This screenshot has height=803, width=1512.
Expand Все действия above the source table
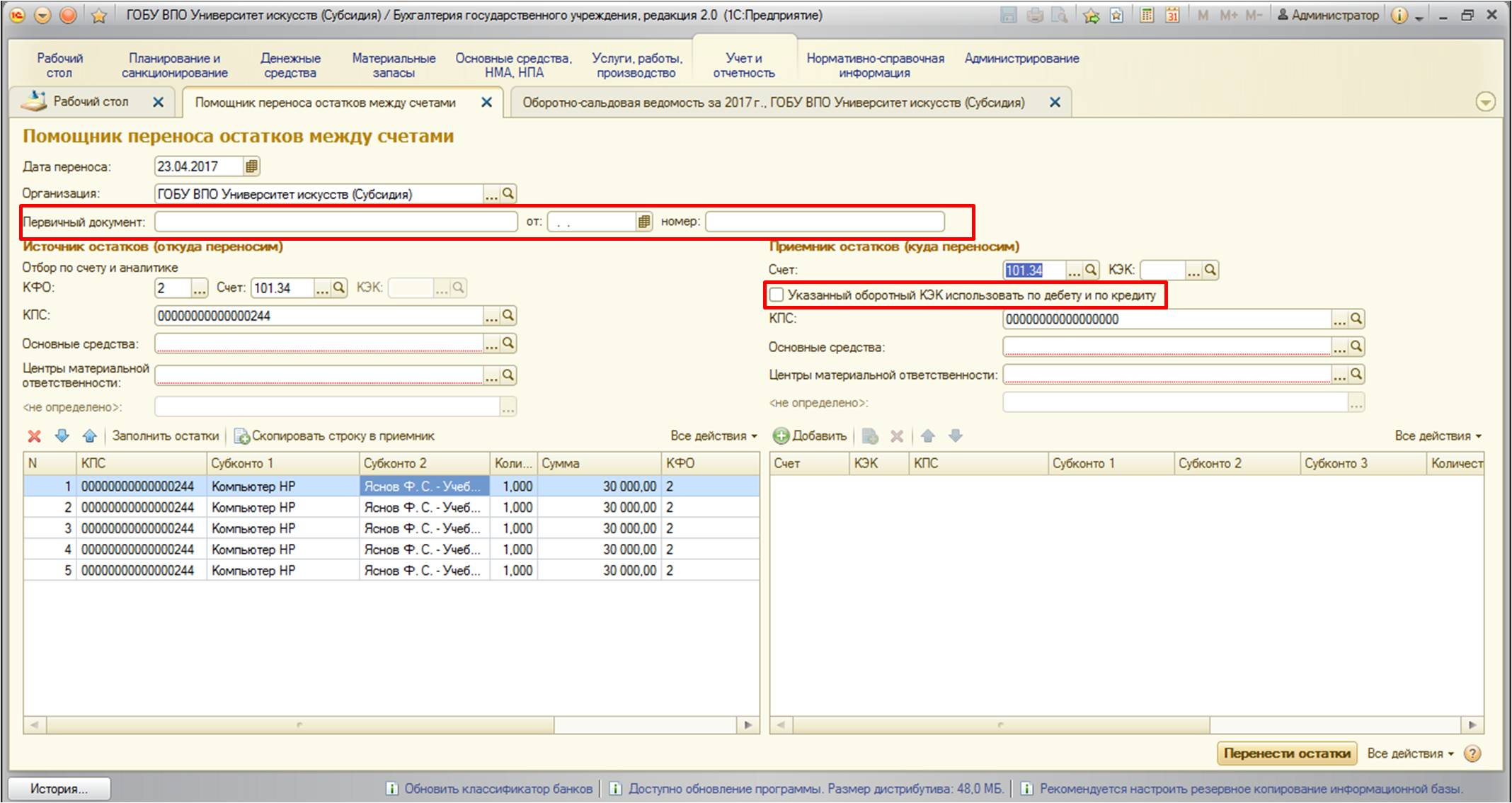pos(714,436)
